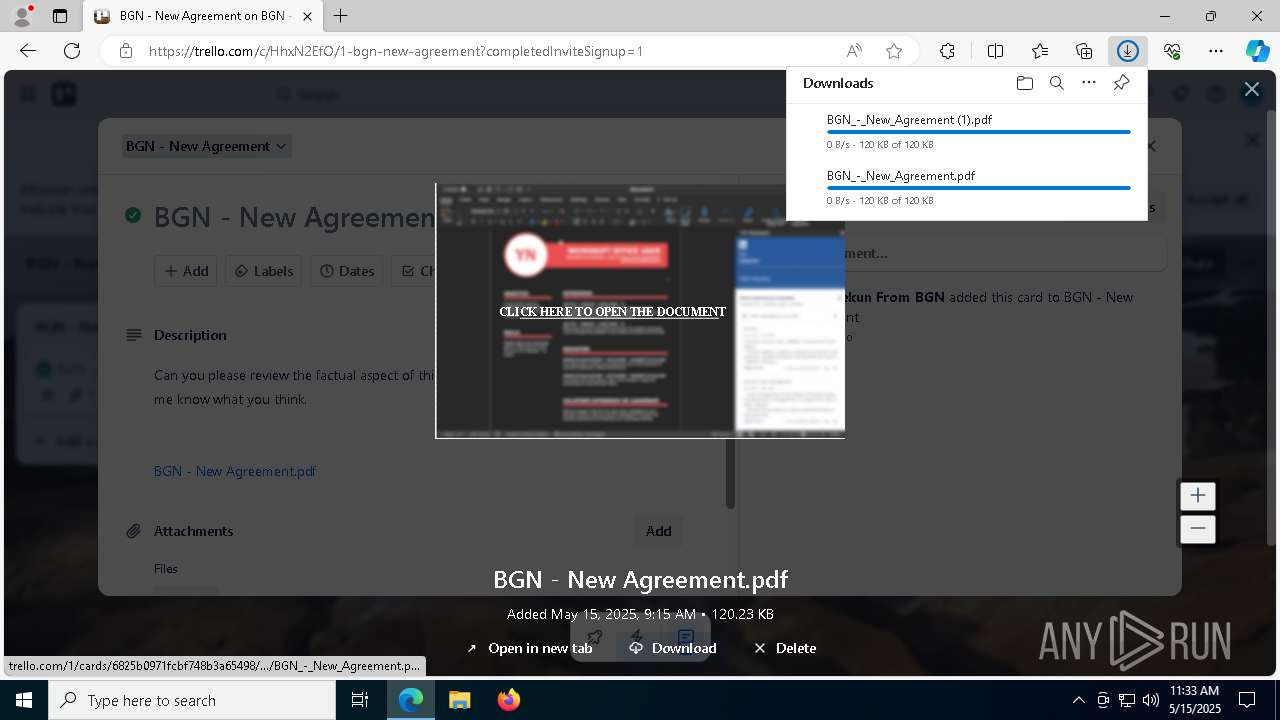1280x720 pixels.
Task: Open tab actions menu icon
Action: (60, 16)
